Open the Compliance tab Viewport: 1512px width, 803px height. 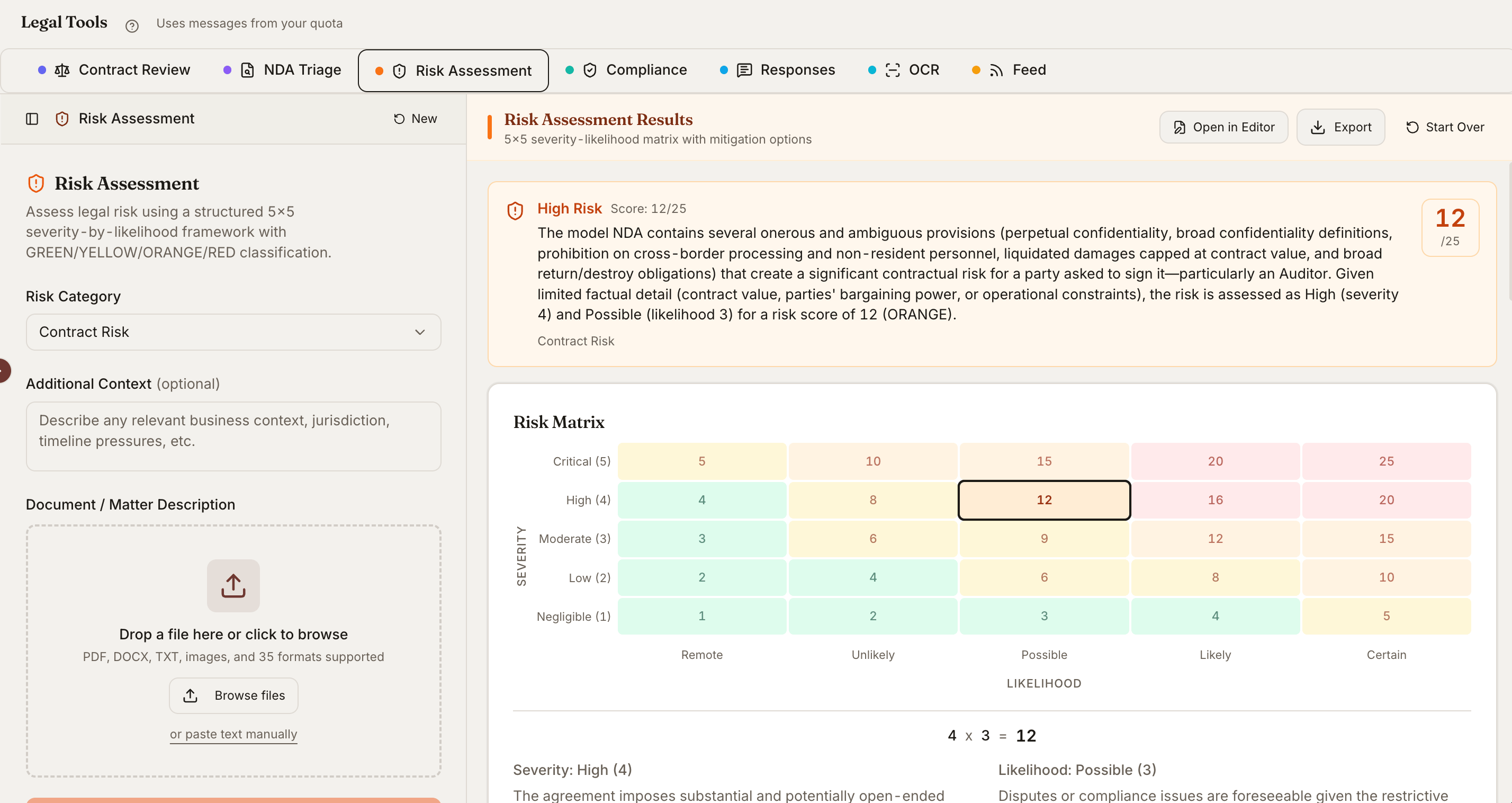[x=626, y=70]
